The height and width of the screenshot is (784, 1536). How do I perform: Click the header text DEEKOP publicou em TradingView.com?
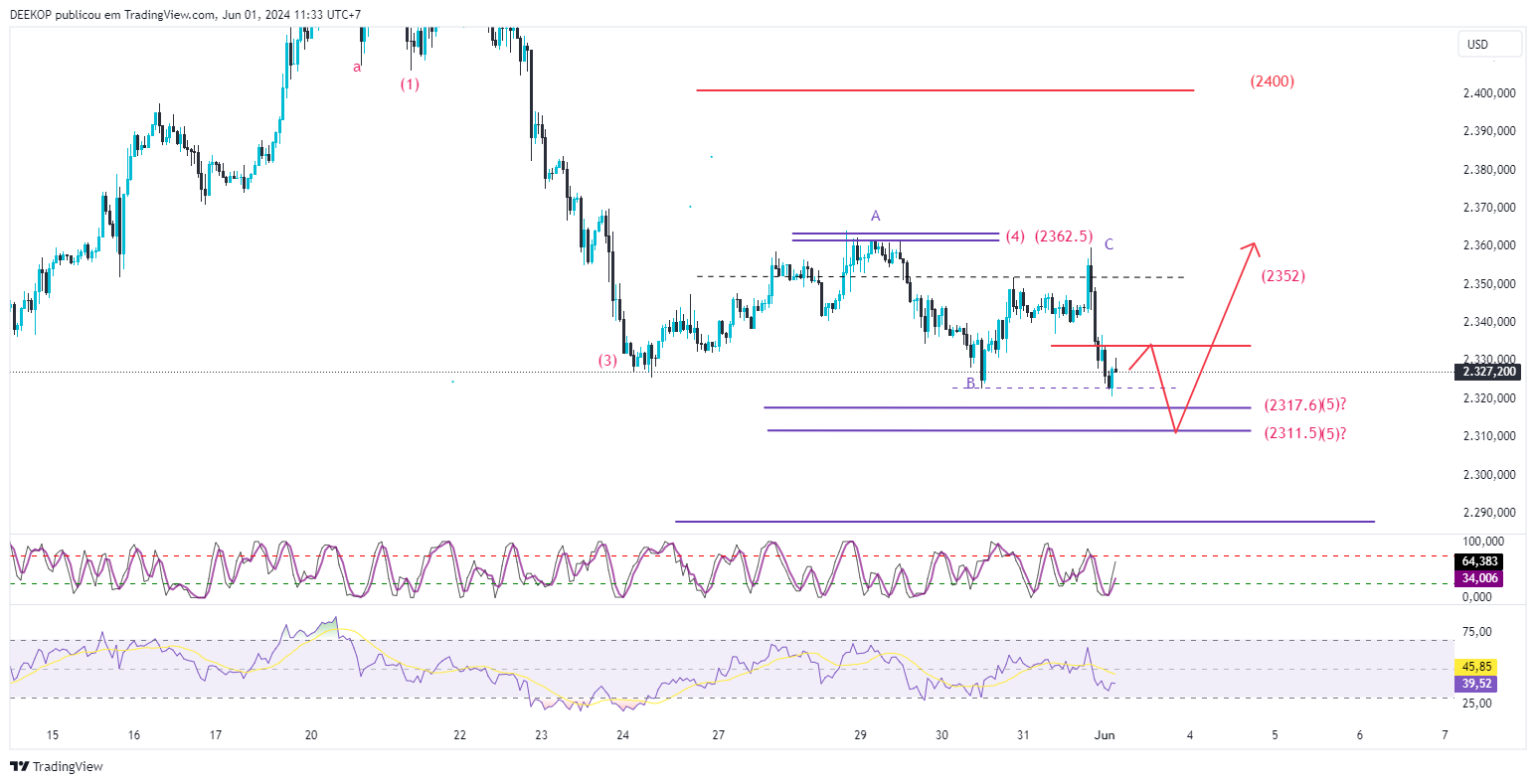[x=112, y=15]
